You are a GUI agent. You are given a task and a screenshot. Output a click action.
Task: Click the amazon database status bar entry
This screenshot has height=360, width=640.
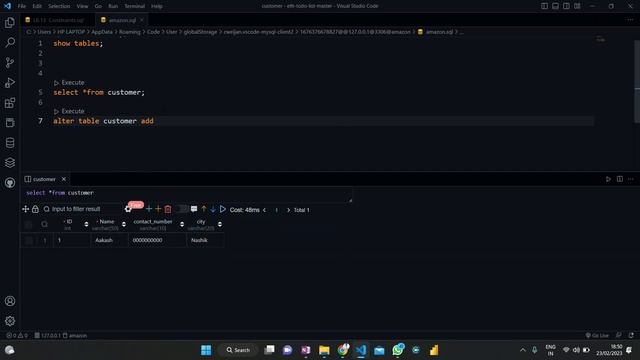tap(75, 336)
